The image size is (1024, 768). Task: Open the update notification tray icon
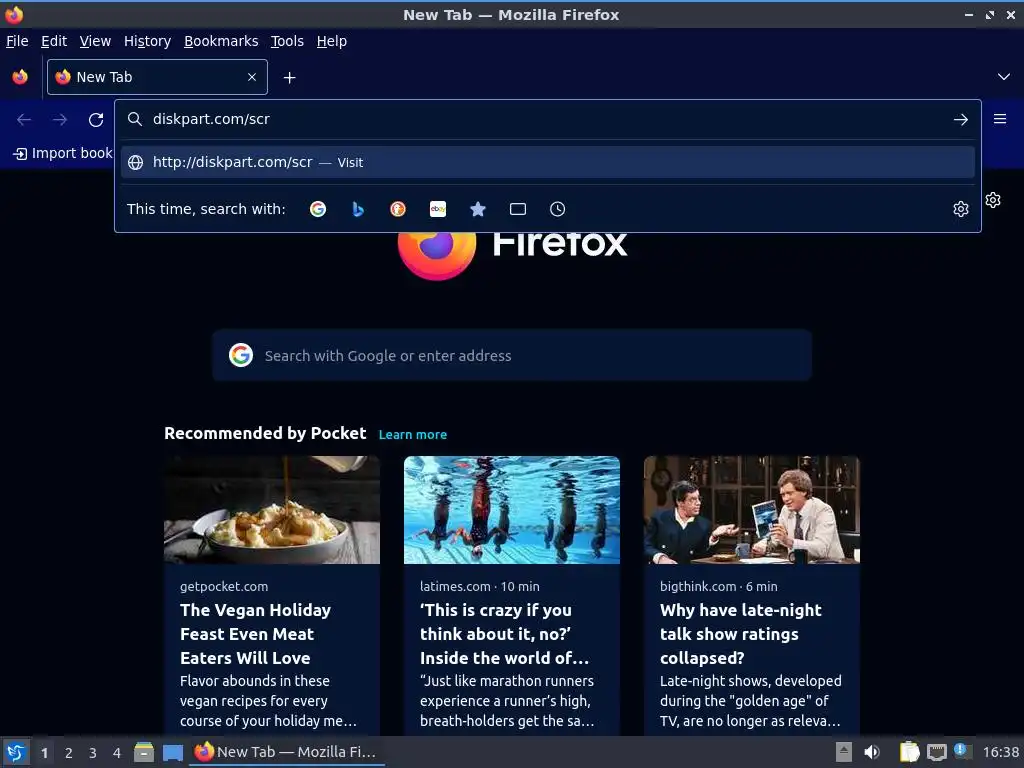[x=962, y=750]
